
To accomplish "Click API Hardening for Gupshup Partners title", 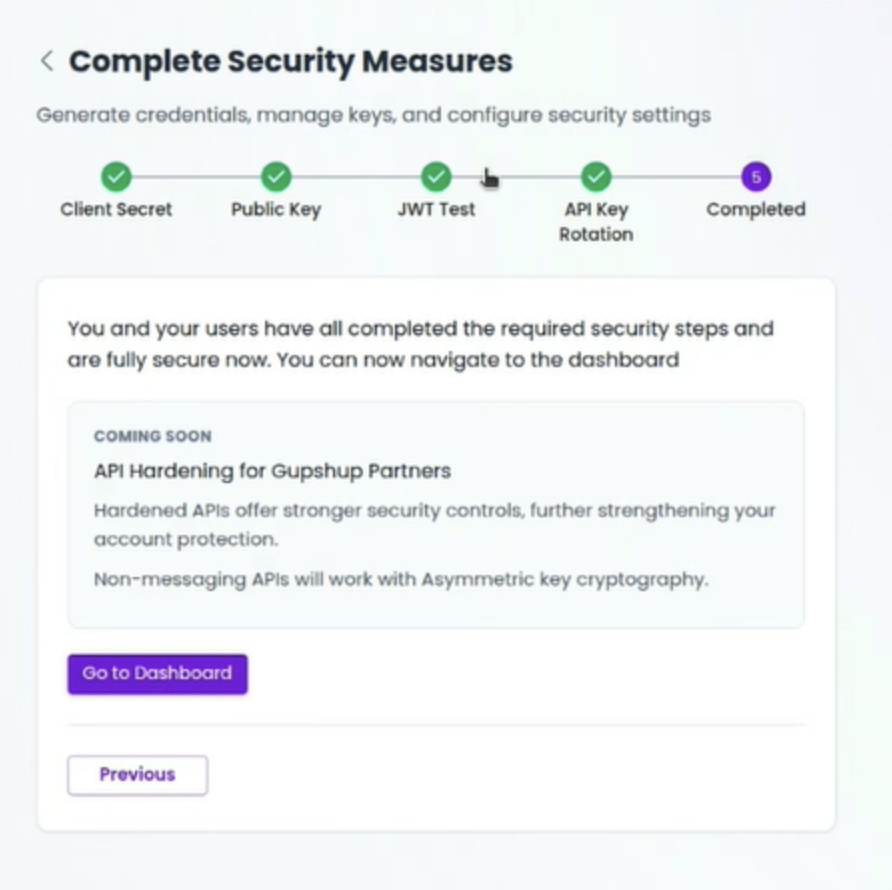I will coord(272,471).
